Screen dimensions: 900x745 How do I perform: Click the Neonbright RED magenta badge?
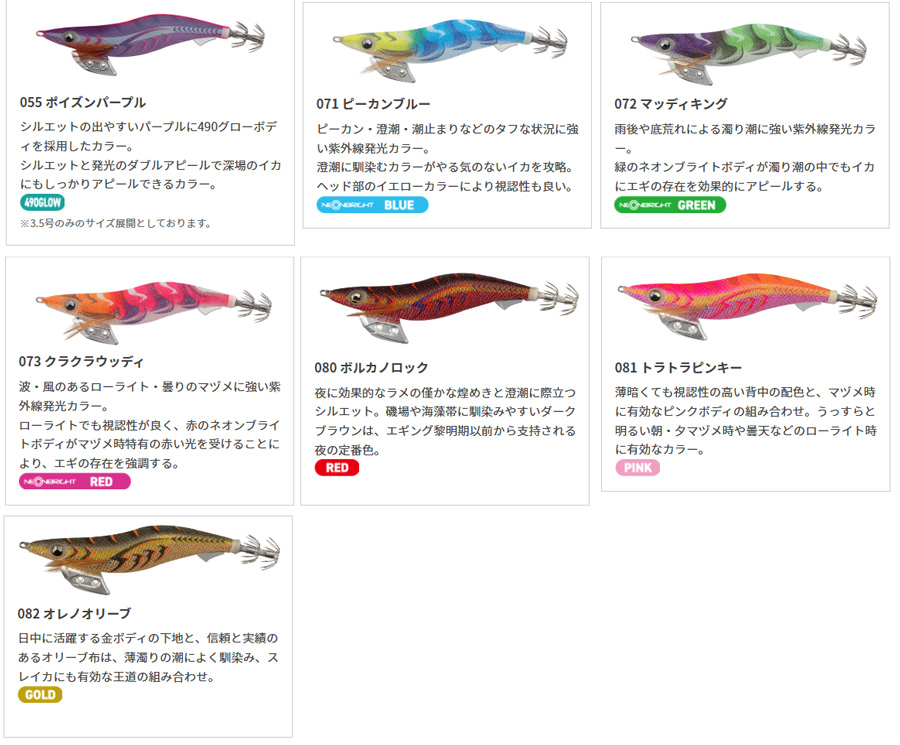pyautogui.click(x=75, y=482)
